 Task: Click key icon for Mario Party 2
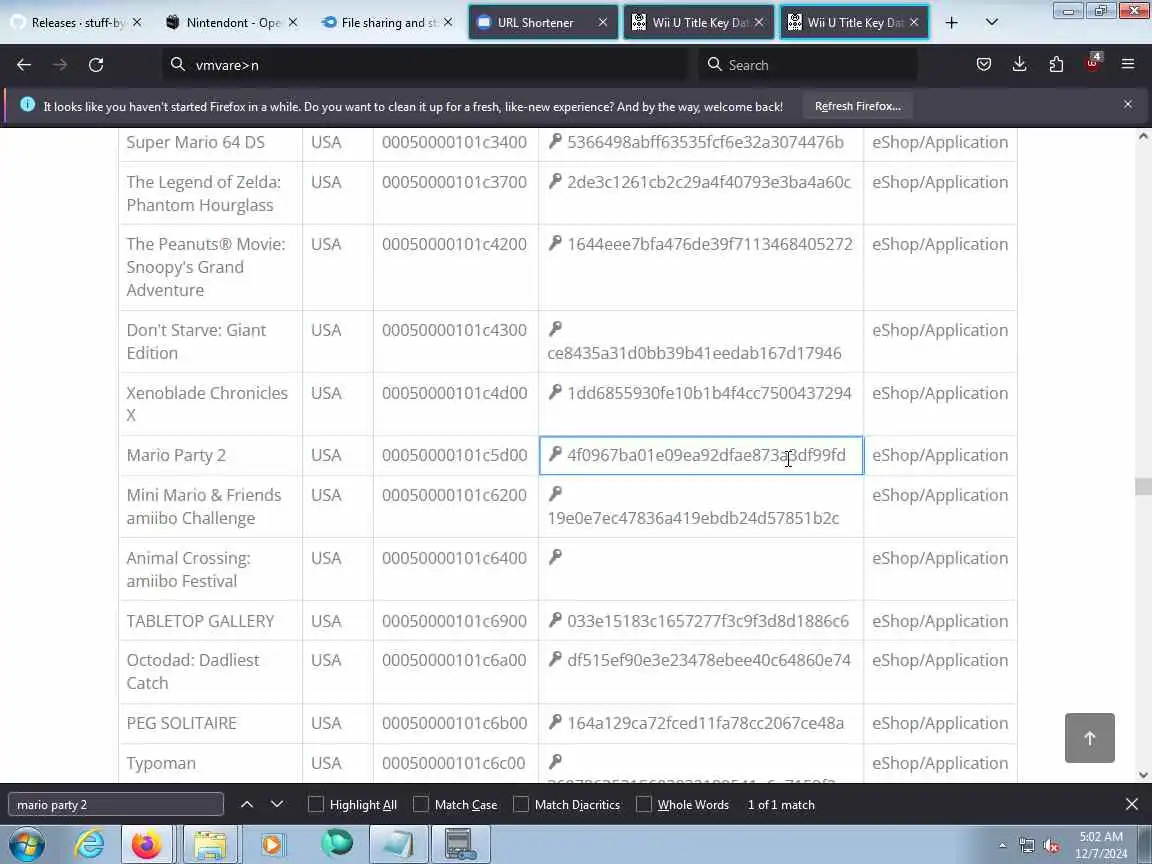555,453
